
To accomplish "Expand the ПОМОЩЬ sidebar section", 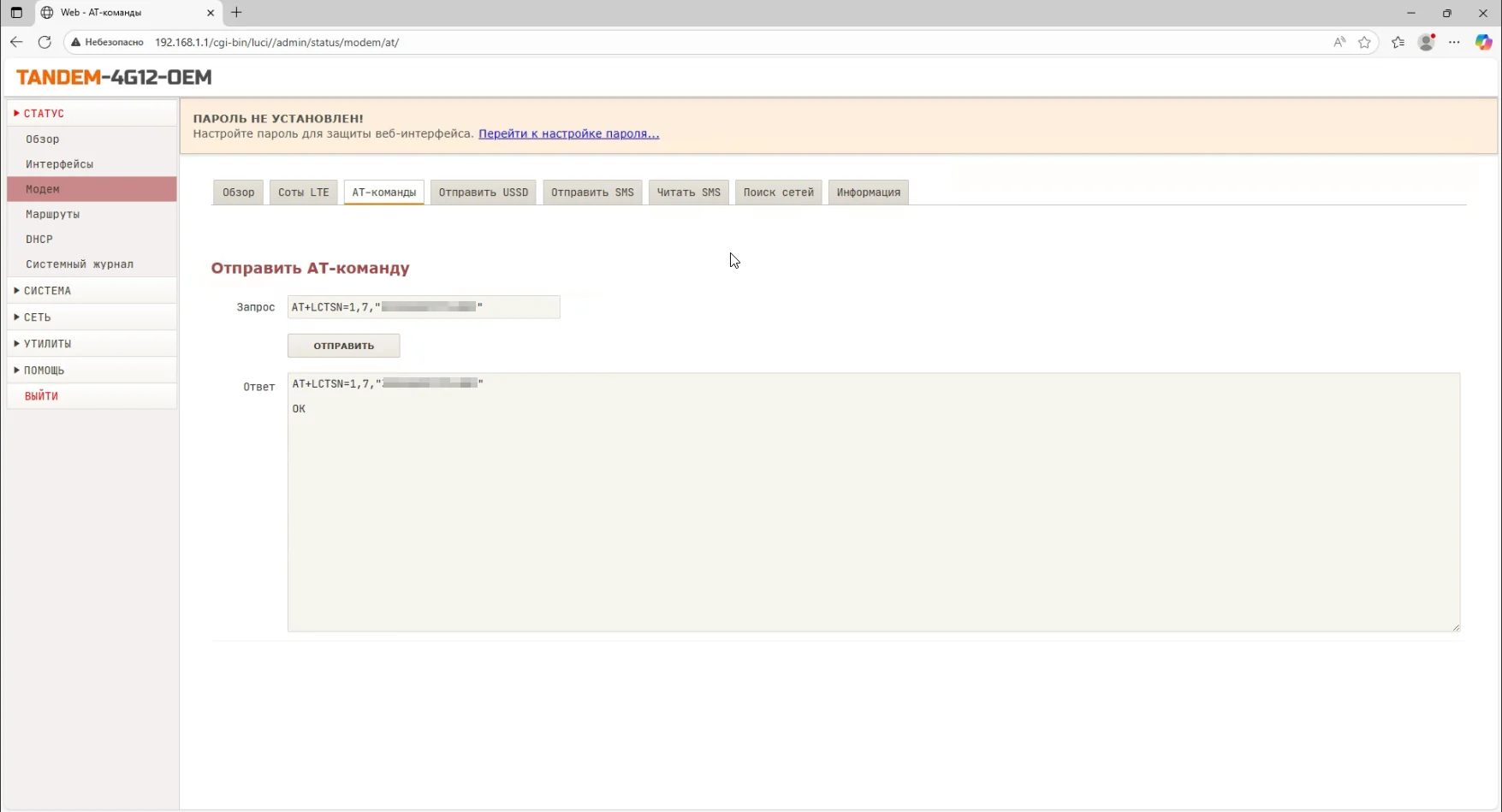I will [45, 370].
